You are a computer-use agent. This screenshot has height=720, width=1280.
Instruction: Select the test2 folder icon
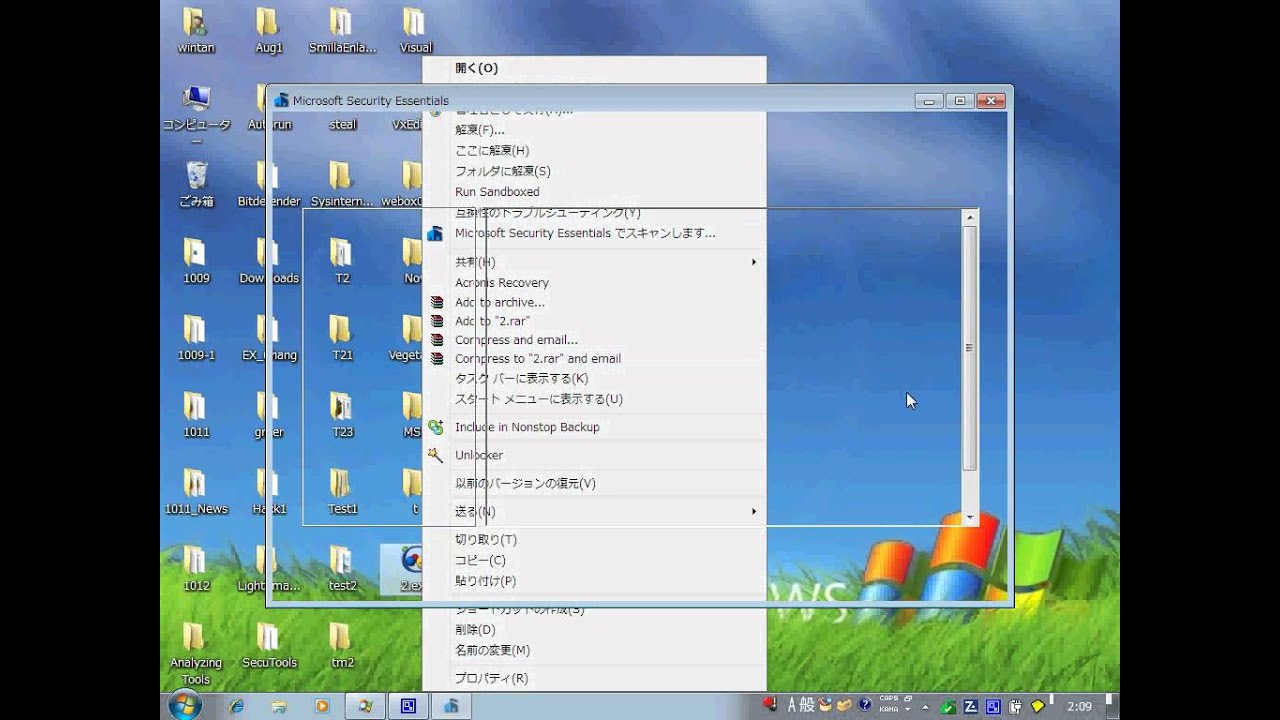pyautogui.click(x=342, y=569)
